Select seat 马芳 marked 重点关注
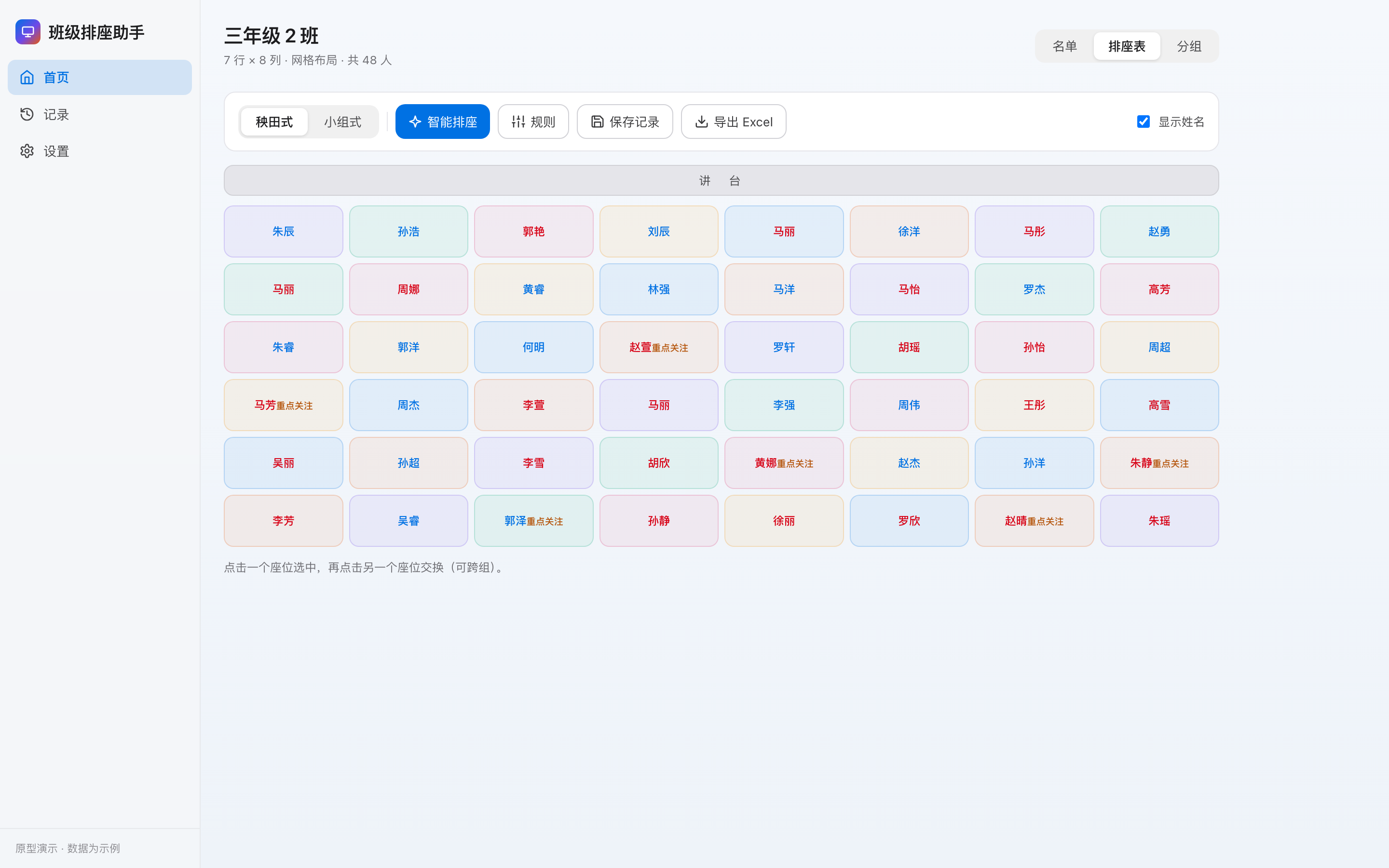Viewport: 1389px width, 868px height. click(x=284, y=405)
